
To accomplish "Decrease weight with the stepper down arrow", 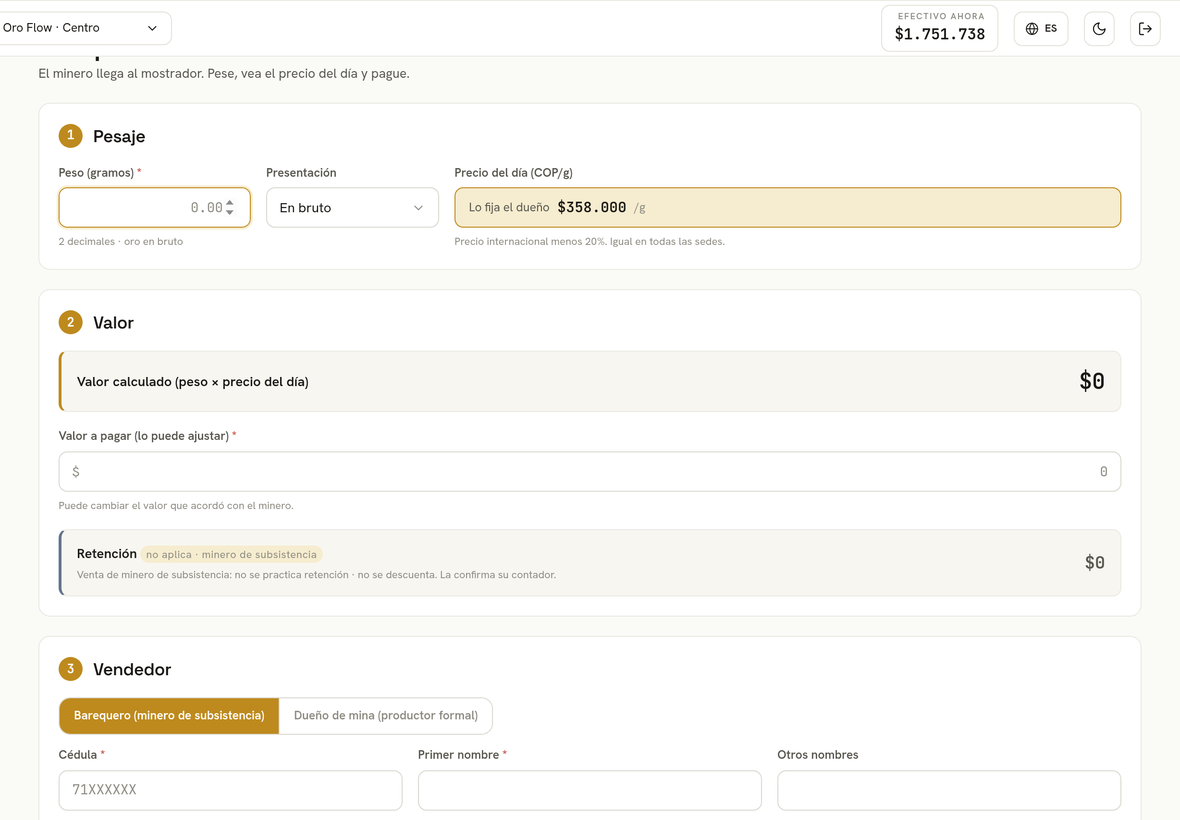I will click(230, 212).
